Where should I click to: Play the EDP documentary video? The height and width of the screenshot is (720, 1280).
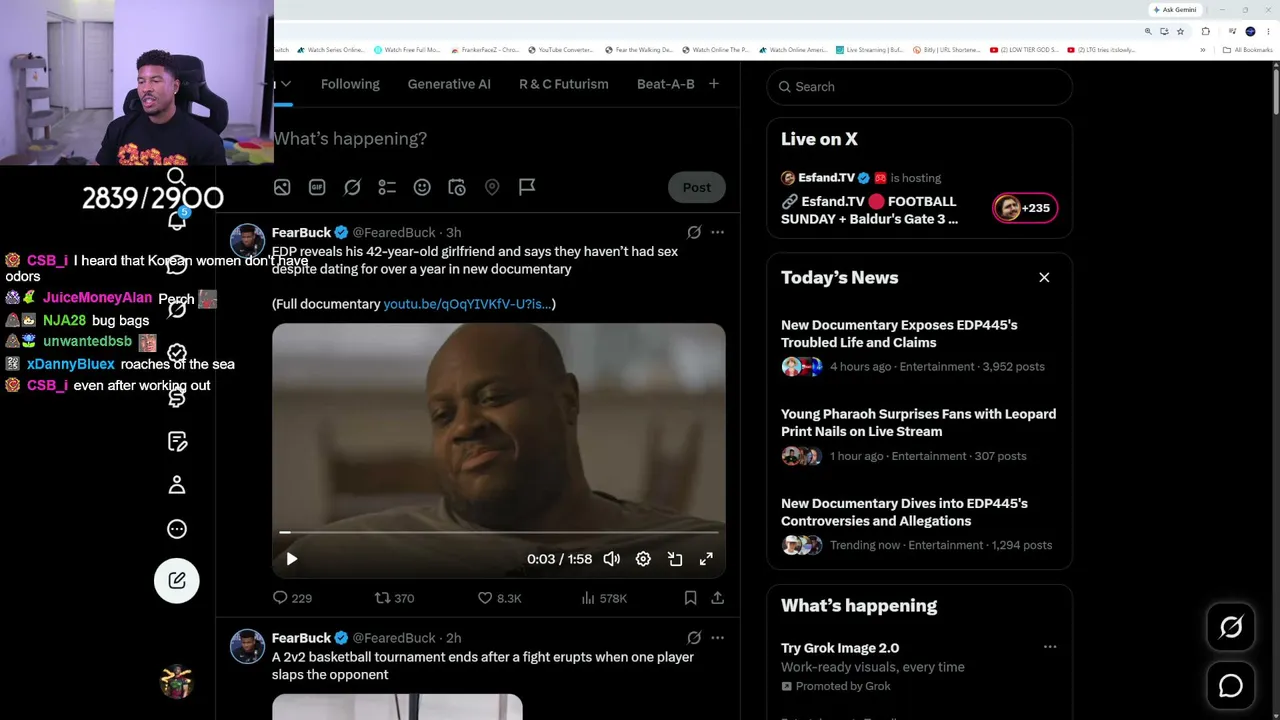tap(291, 559)
